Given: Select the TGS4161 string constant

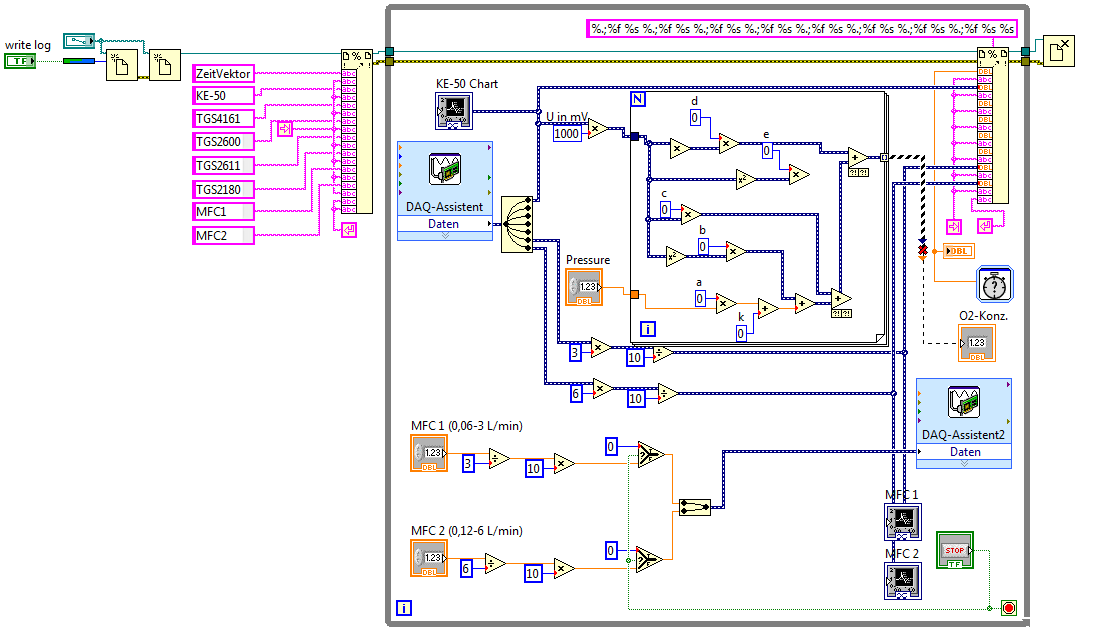Looking at the screenshot, I should click(223, 119).
